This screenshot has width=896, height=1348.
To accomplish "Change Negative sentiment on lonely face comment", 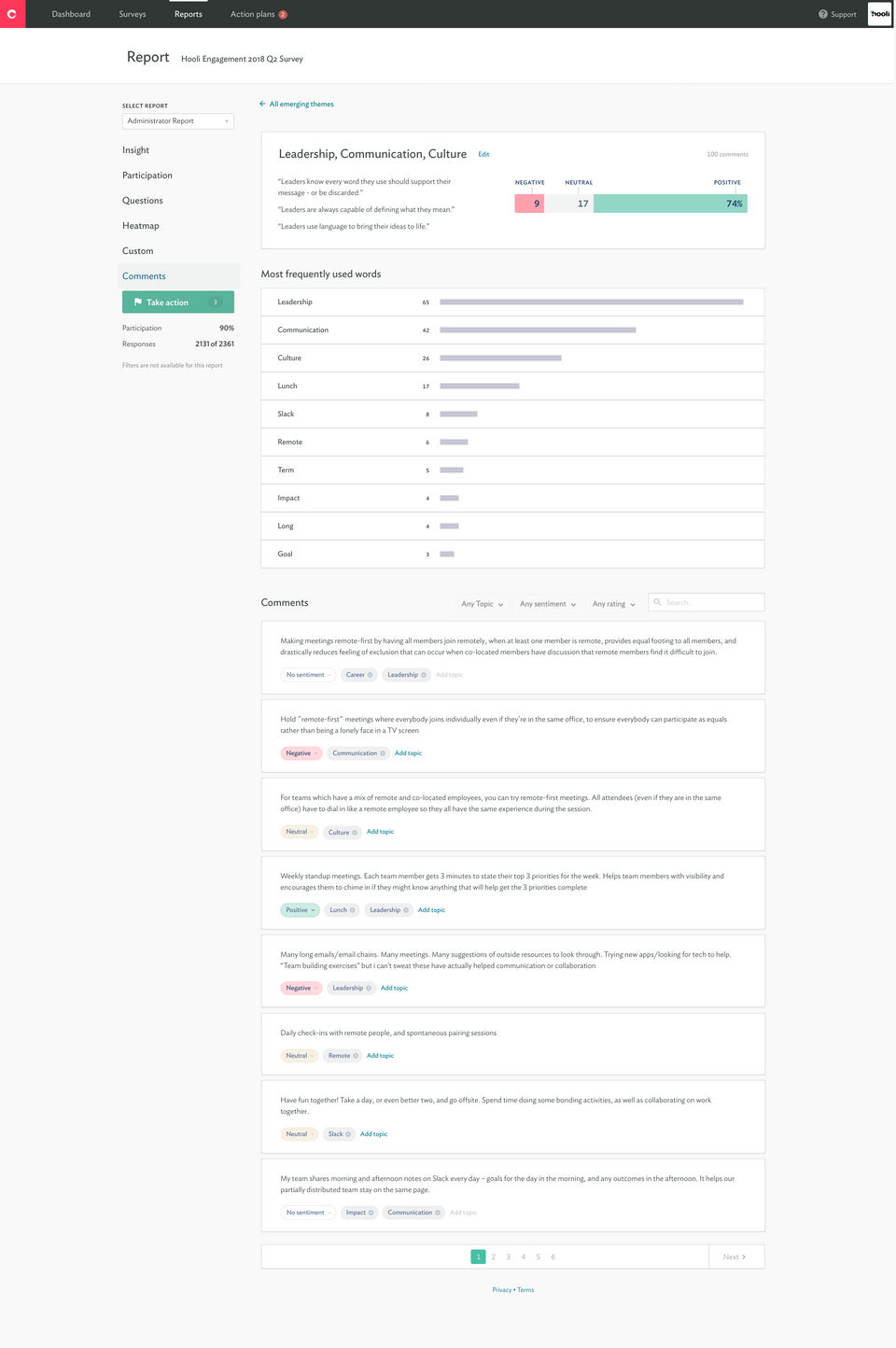I will point(301,753).
